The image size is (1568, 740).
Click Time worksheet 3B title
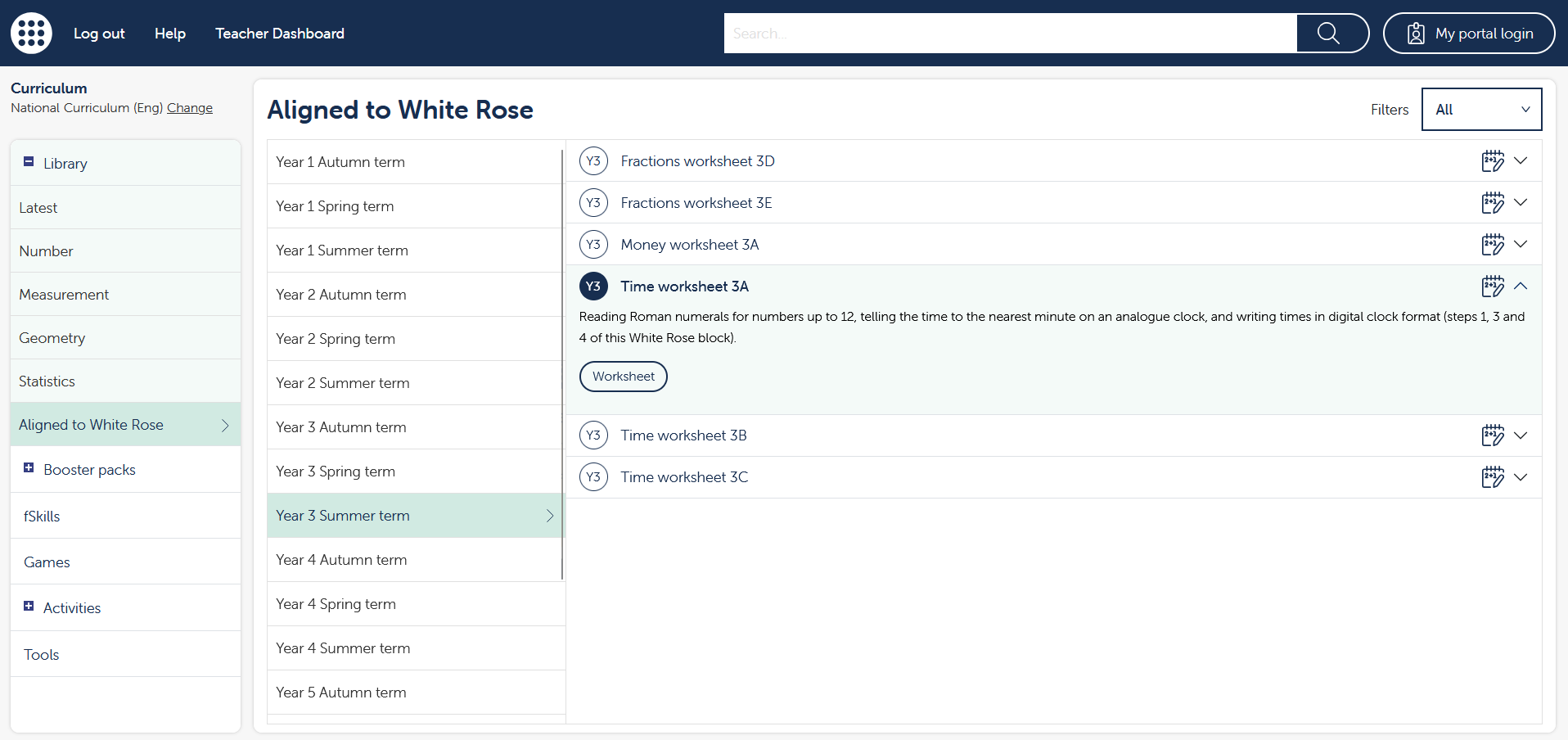tap(683, 435)
